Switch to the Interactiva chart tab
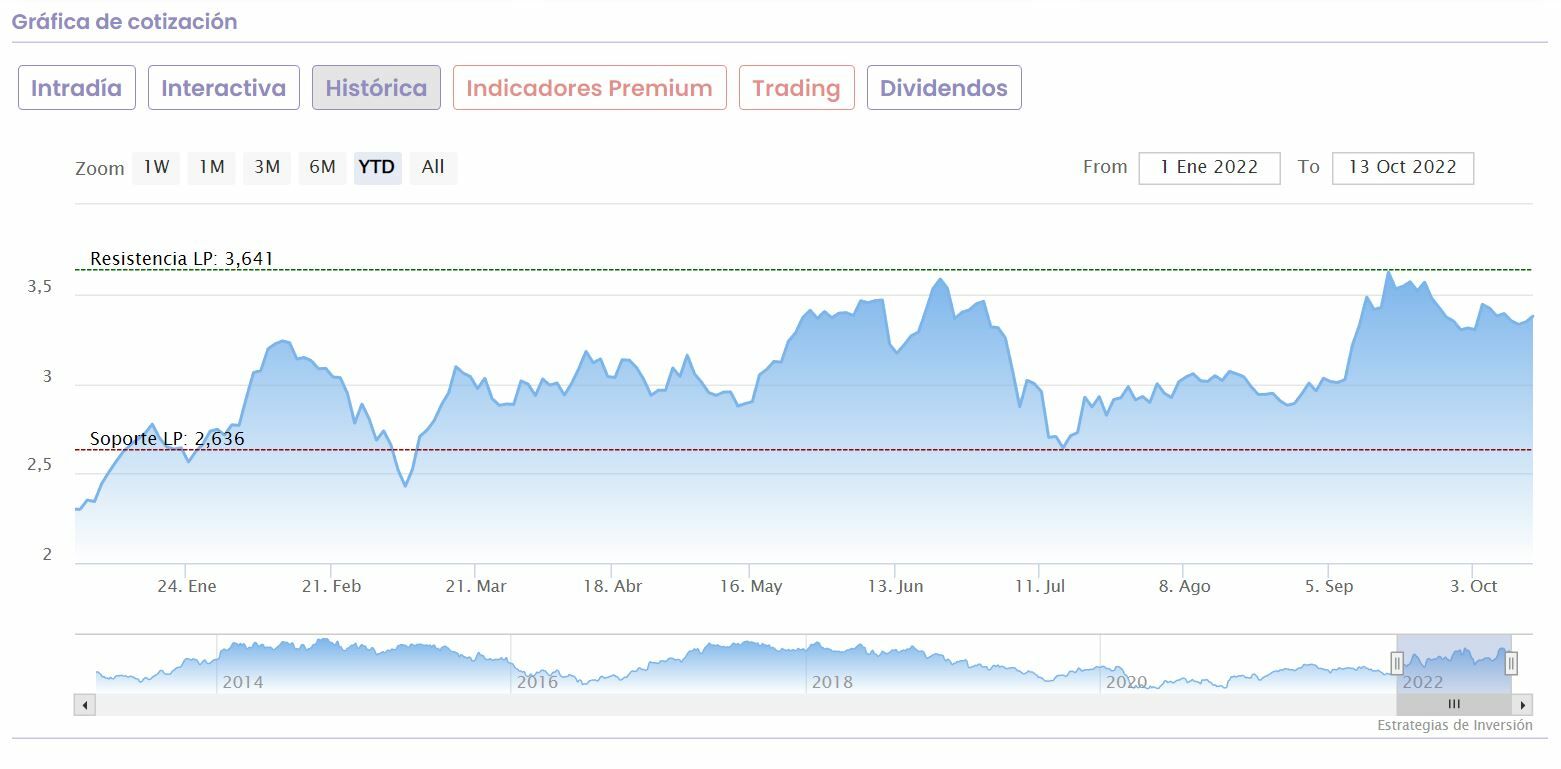Screen dimensions: 1561x769 224,88
